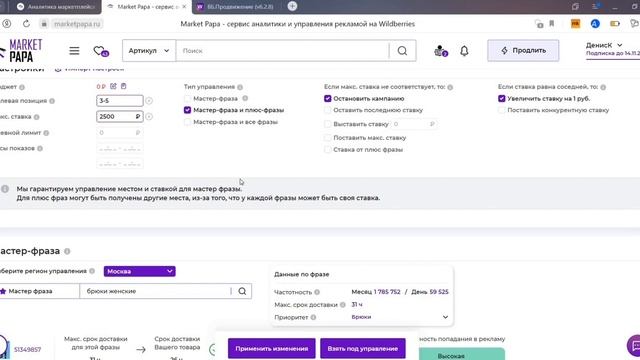Open the Артикул search type dropdown

[149, 51]
